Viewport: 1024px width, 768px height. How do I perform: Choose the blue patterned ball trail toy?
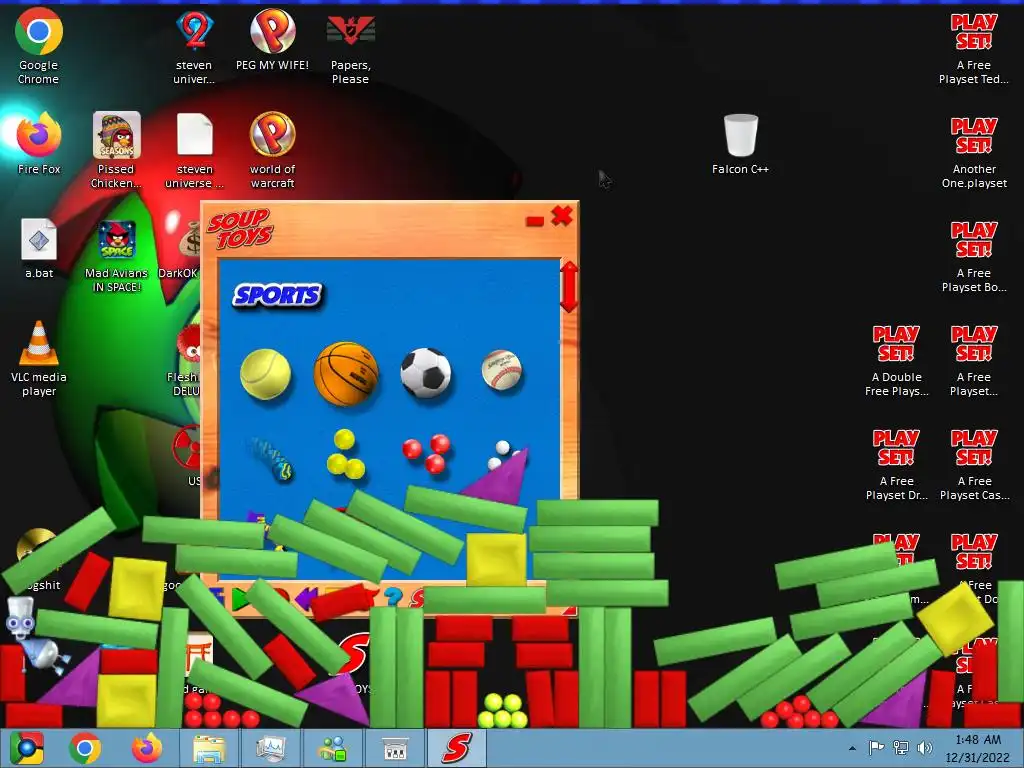pos(272,458)
